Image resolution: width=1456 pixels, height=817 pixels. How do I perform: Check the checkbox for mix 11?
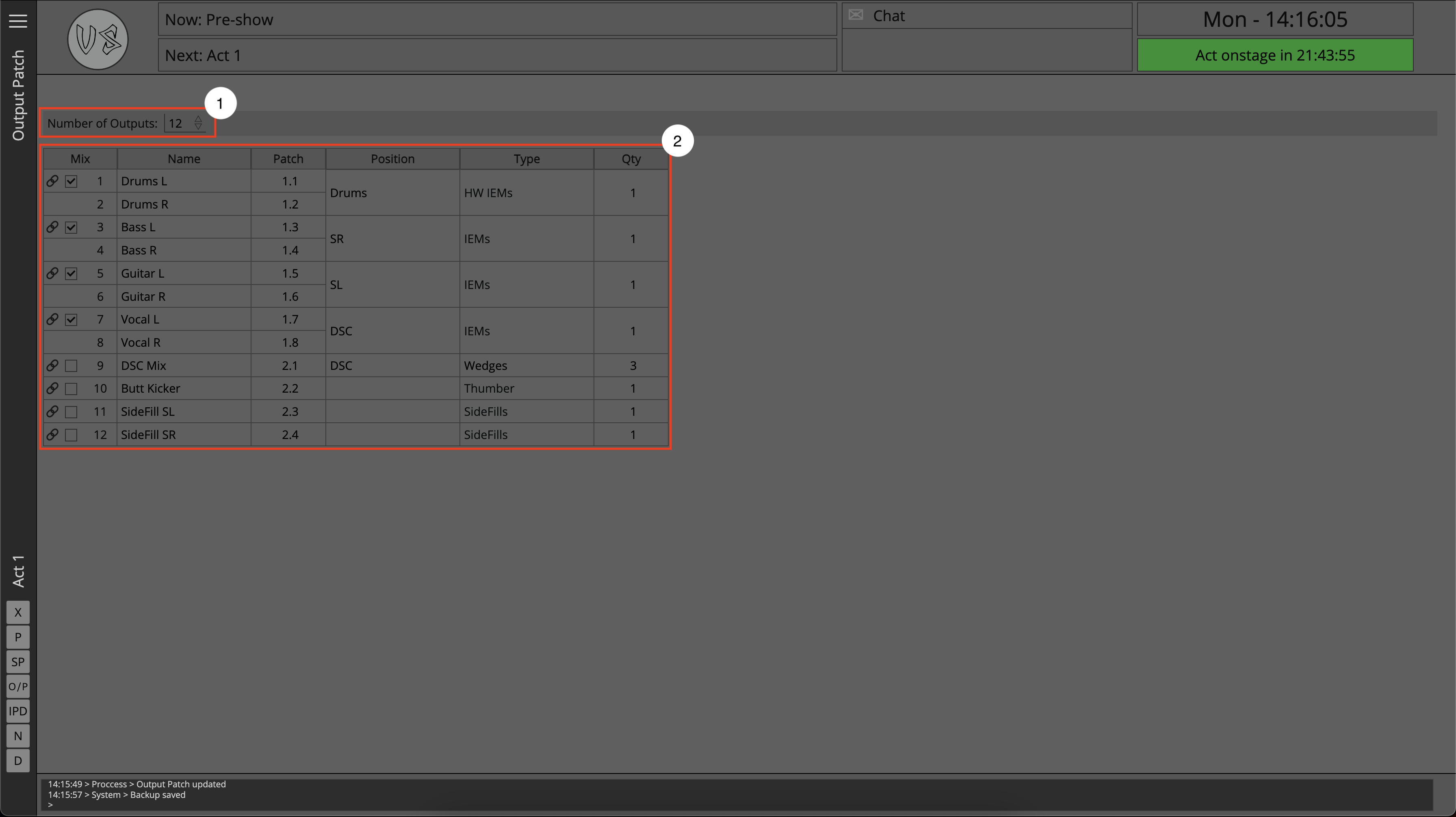pos(71,412)
